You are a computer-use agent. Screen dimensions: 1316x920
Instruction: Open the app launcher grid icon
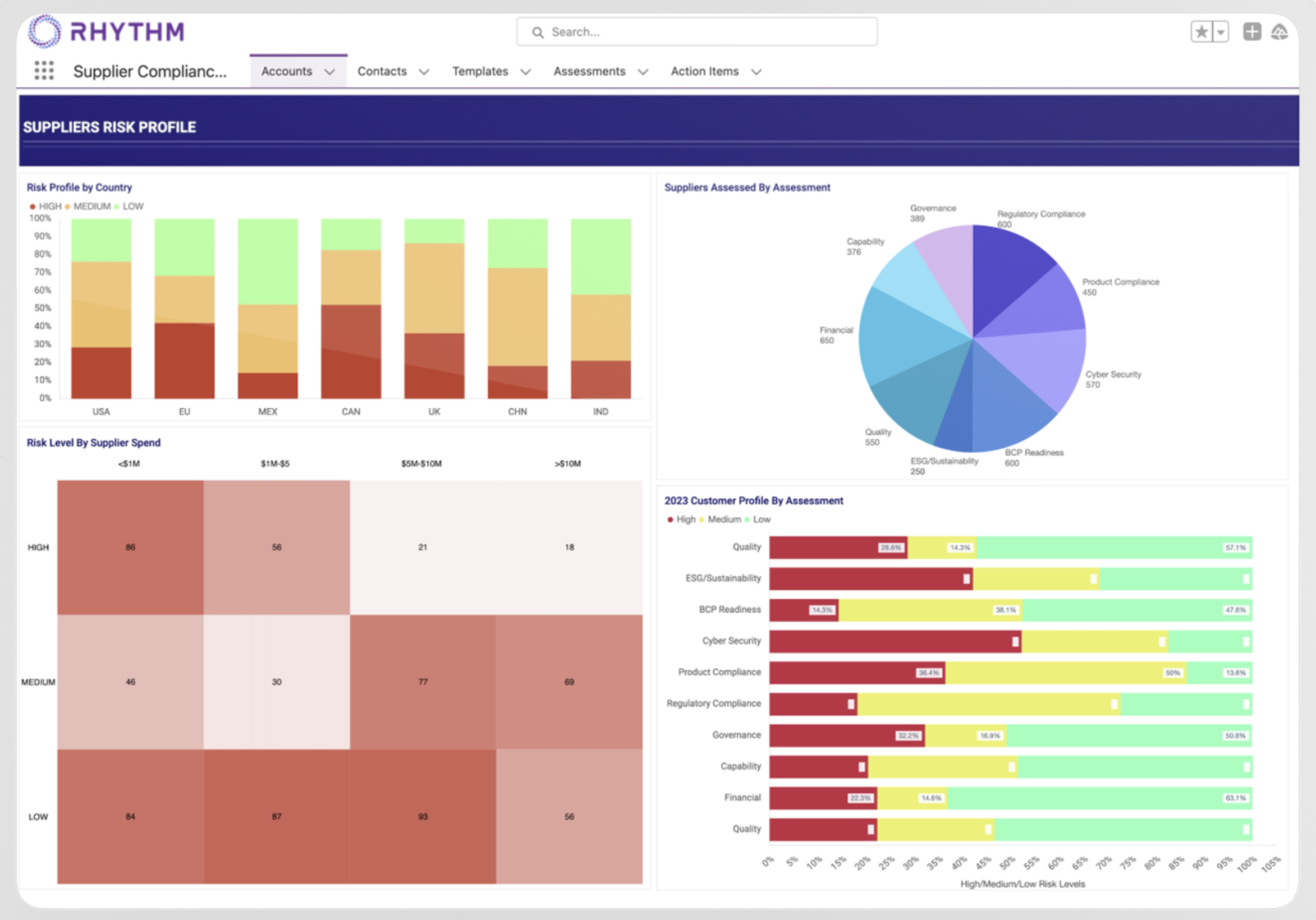tap(44, 71)
